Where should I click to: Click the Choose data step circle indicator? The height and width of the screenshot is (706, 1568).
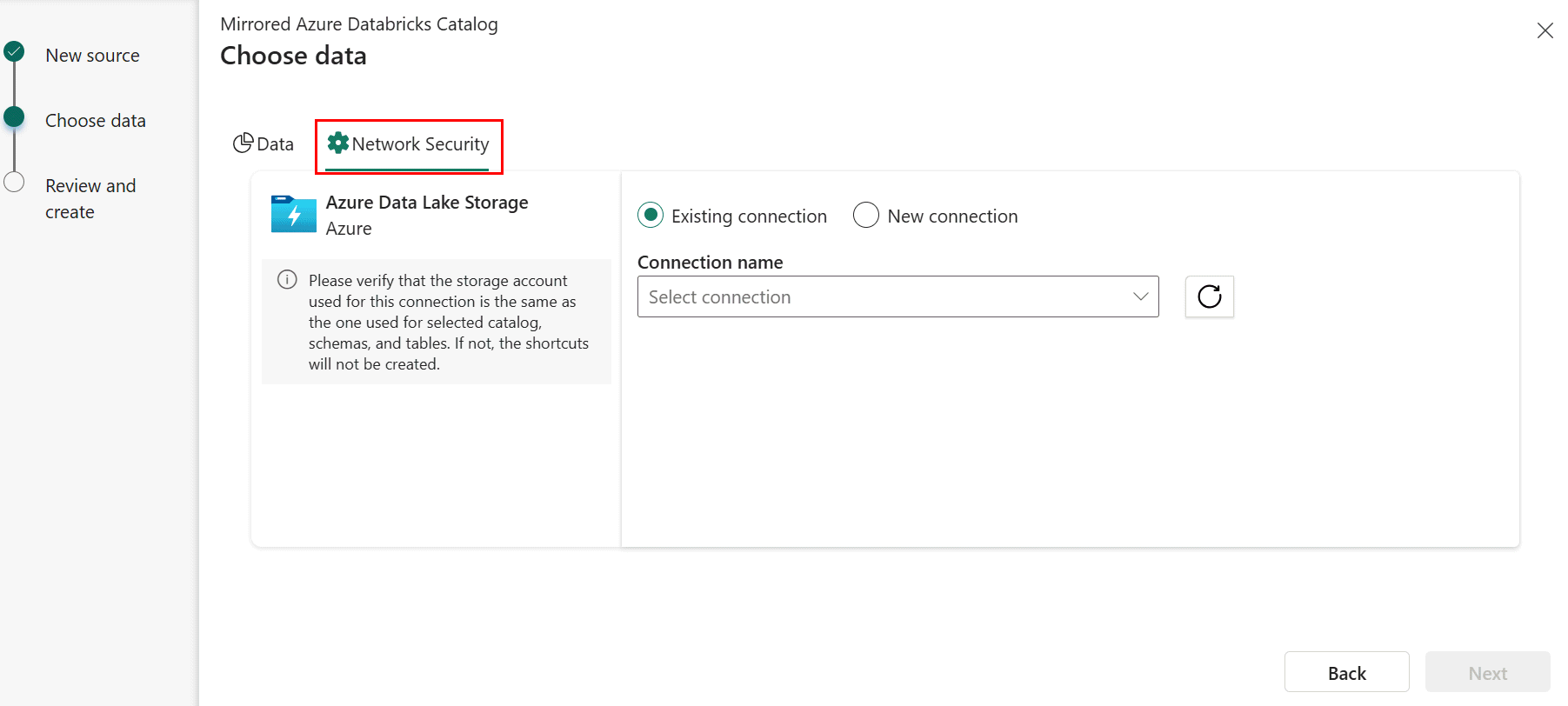point(14,117)
